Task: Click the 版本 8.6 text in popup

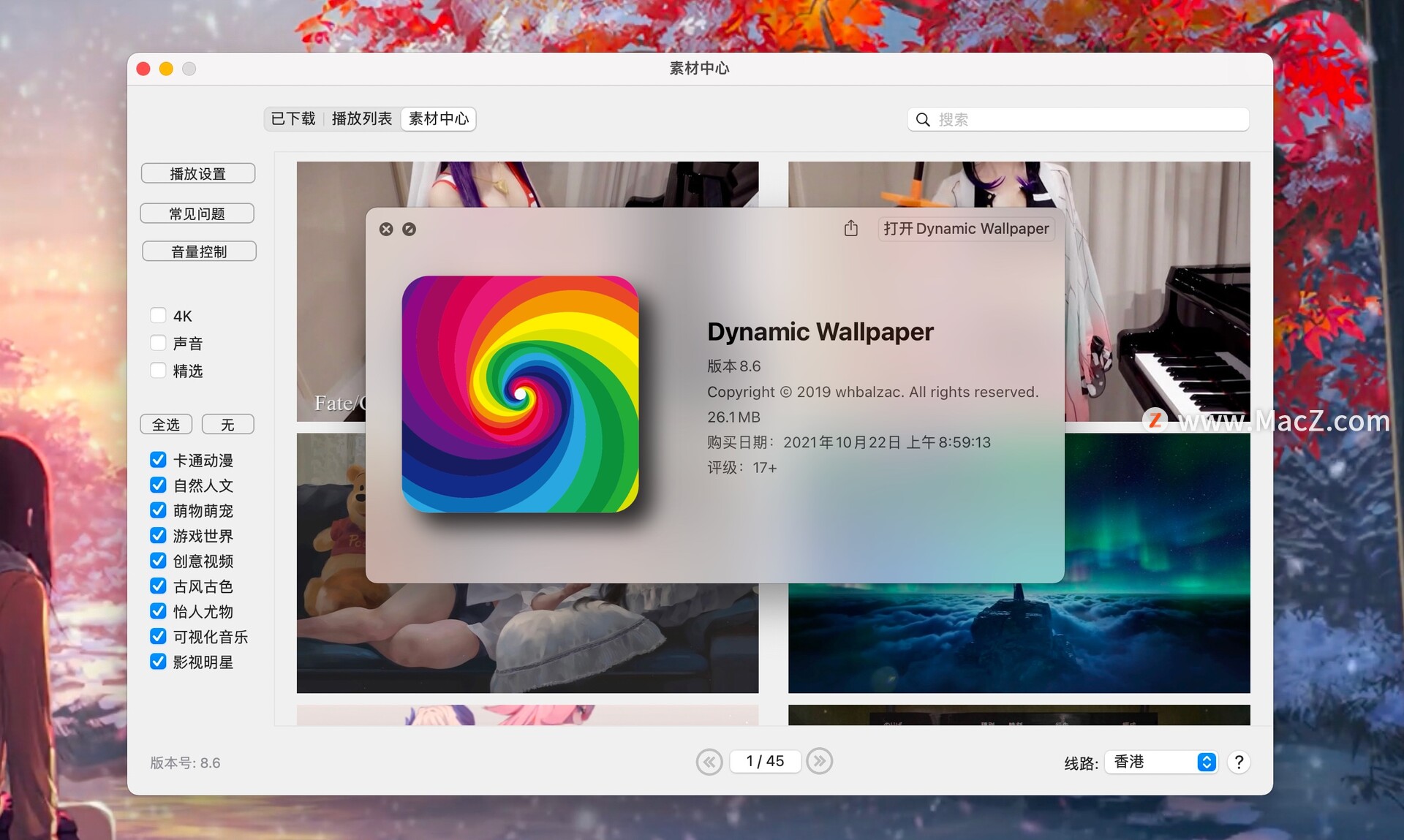Action: coord(734,366)
